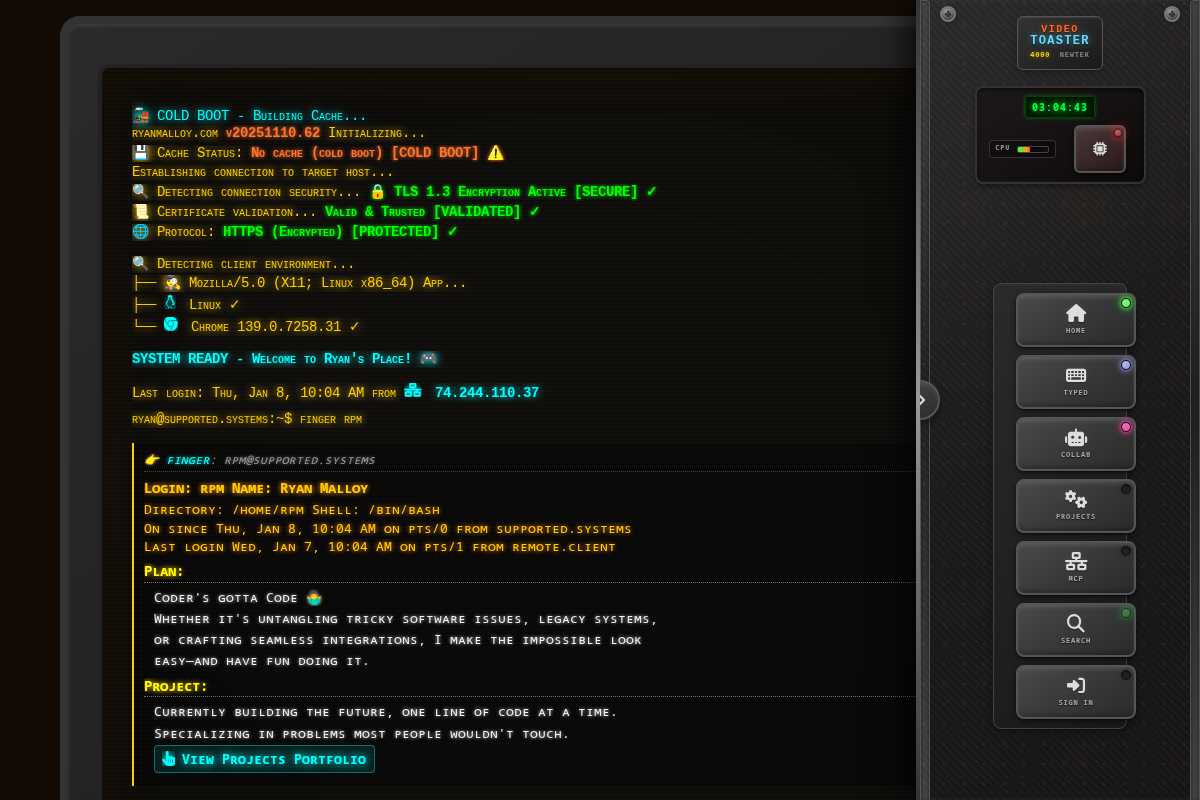The image size is (1200, 800).
Task: Click the Search magnifier button
Action: point(1075,629)
